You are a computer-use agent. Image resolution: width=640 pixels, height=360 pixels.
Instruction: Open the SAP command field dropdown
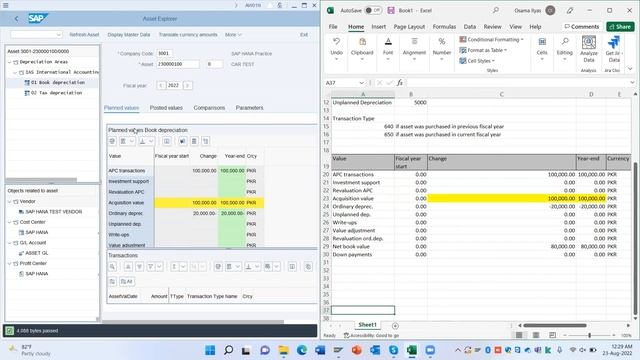(x=58, y=35)
